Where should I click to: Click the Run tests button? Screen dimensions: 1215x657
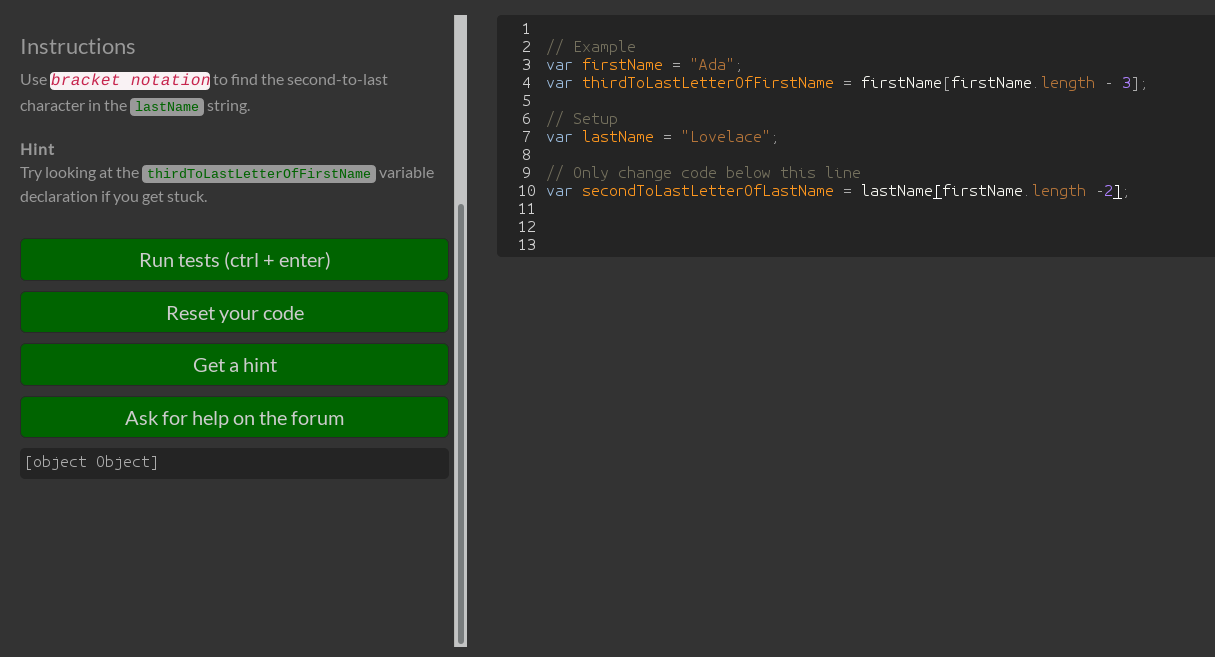coord(235,260)
